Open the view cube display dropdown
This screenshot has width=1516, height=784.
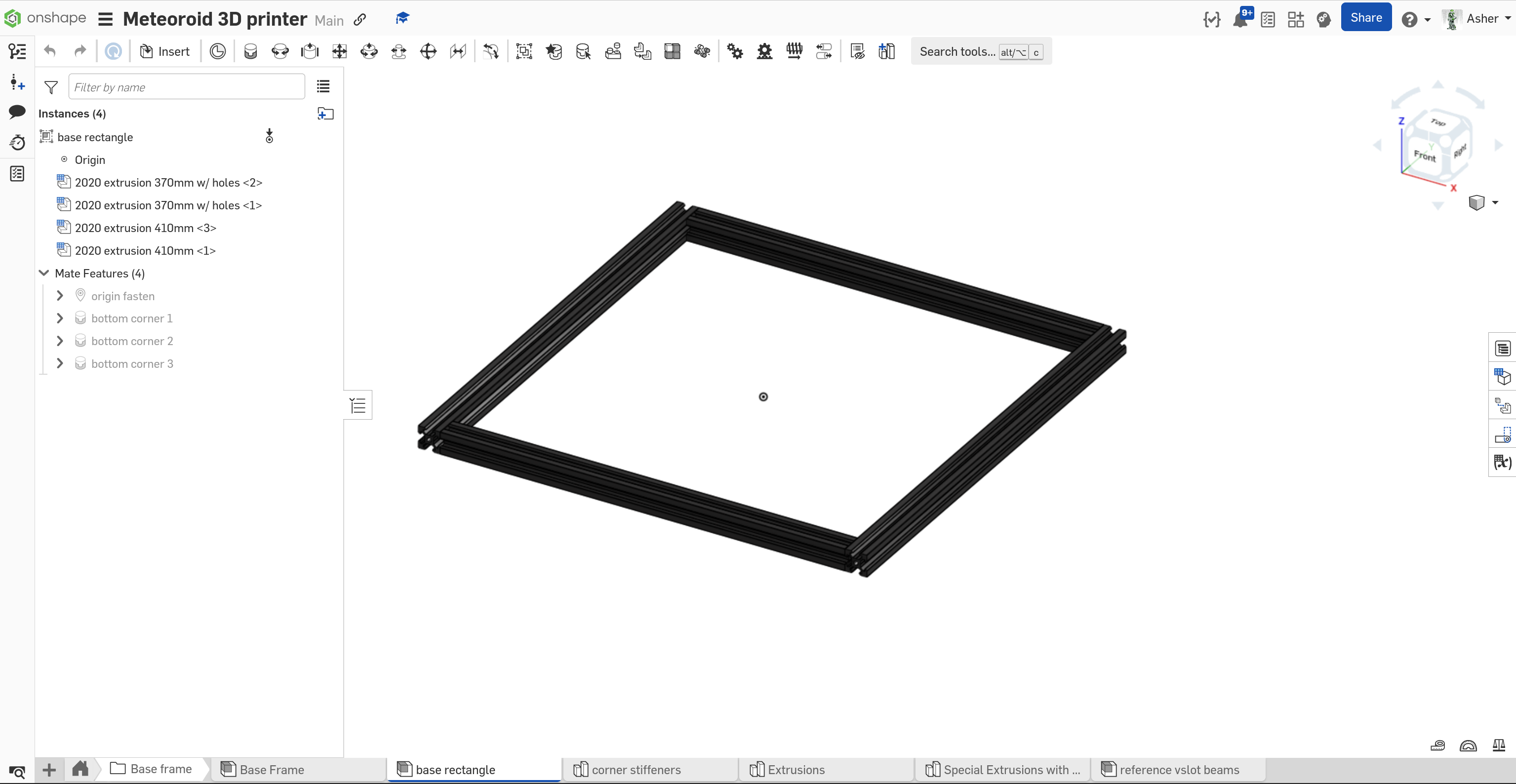tap(1495, 202)
